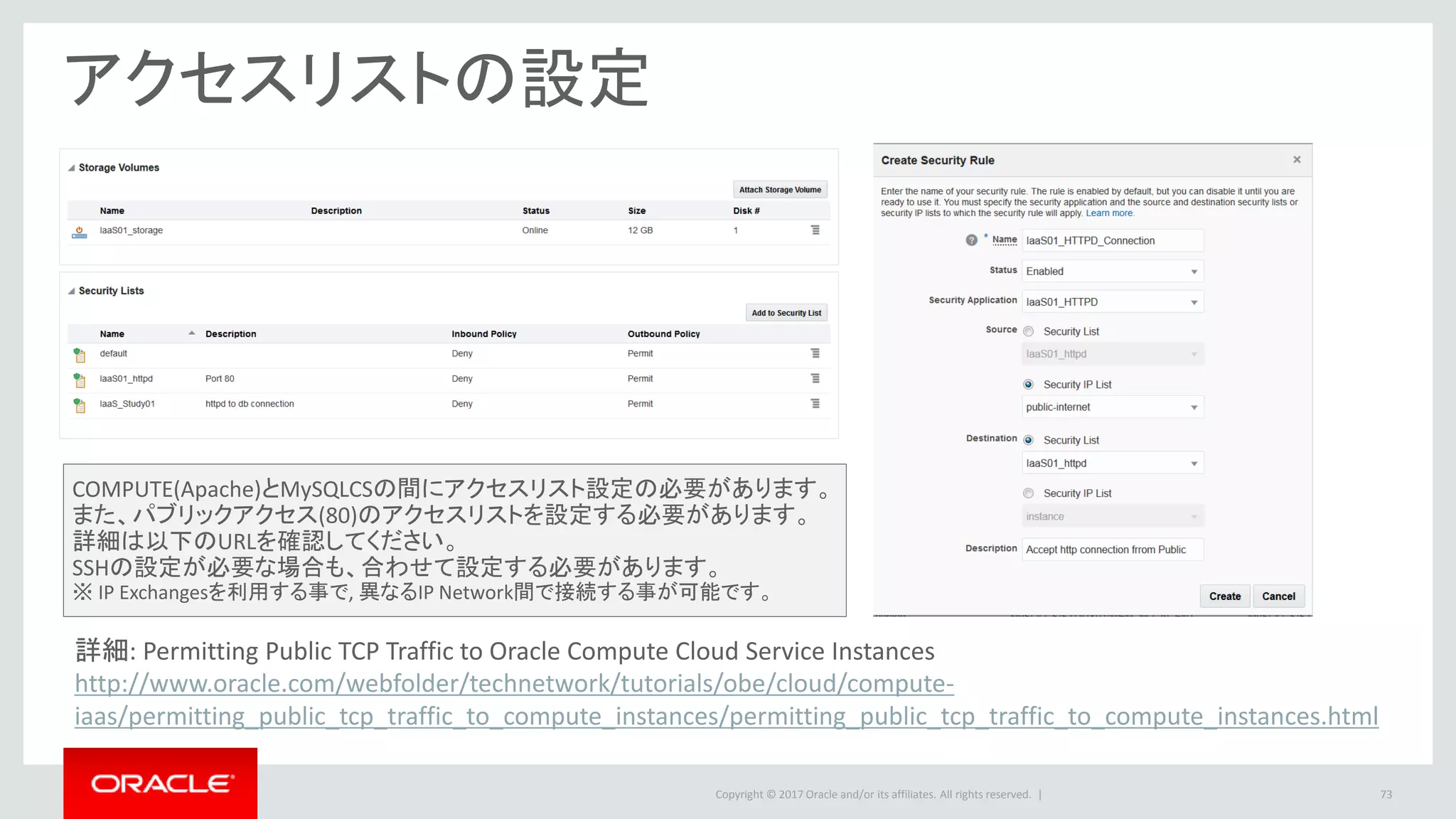This screenshot has height=819, width=1456.
Task: Click the httpd to db connection description
Action: click(x=250, y=404)
